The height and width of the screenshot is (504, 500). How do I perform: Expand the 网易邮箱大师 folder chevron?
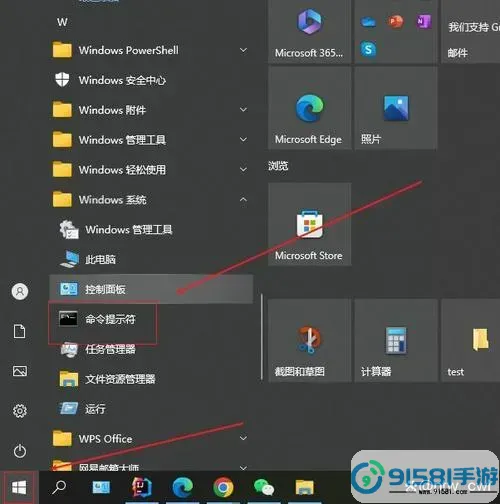click(x=244, y=467)
